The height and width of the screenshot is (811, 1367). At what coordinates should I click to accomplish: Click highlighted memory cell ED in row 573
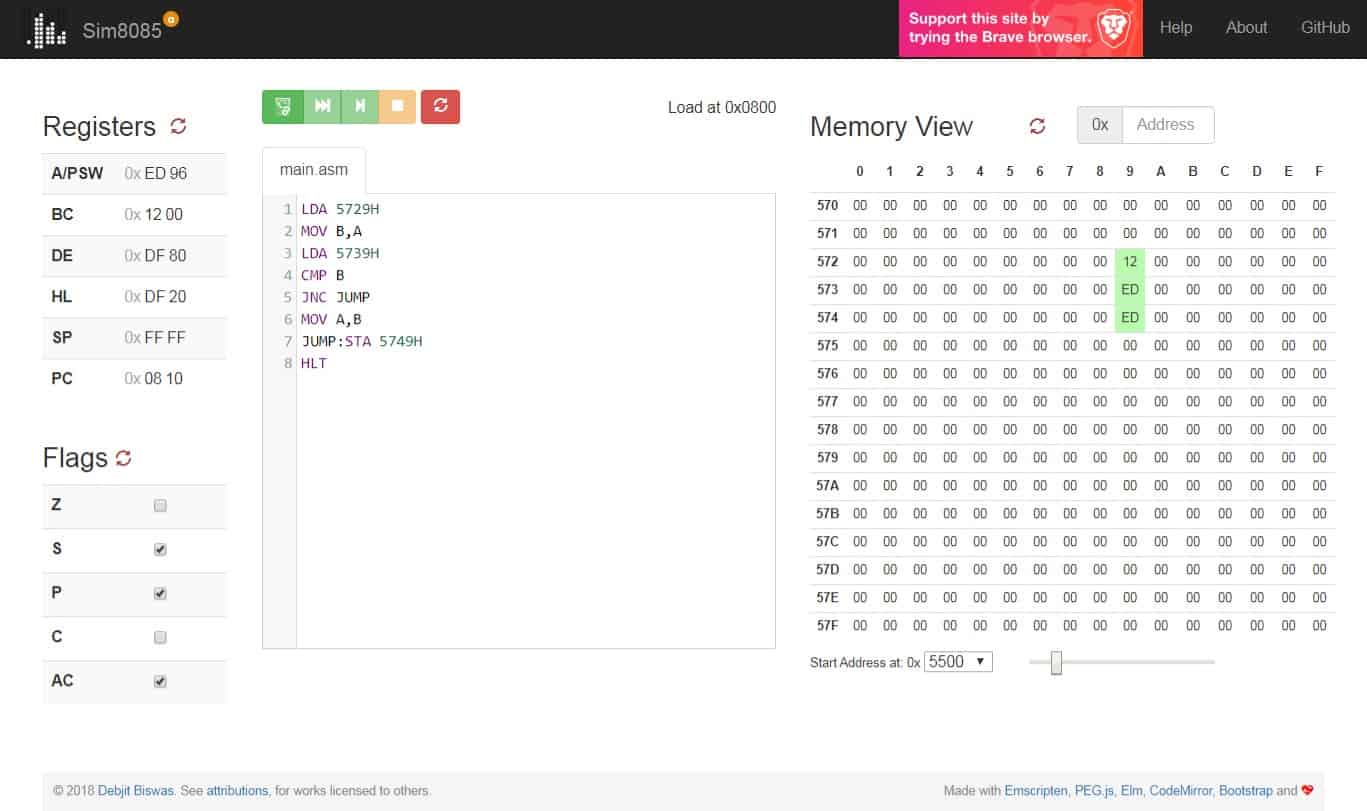pos(1130,289)
